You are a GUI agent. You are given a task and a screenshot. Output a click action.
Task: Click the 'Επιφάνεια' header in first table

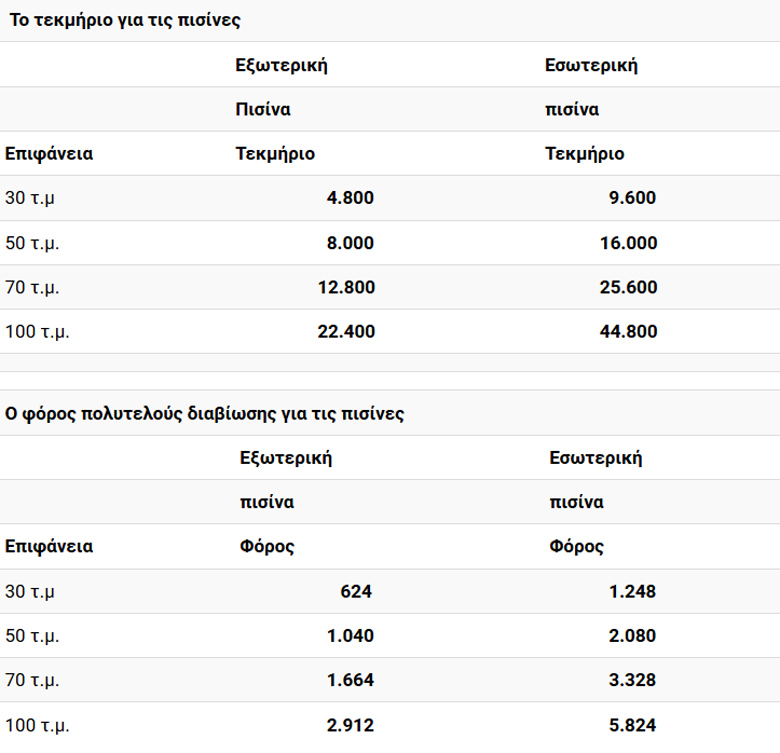coord(49,154)
